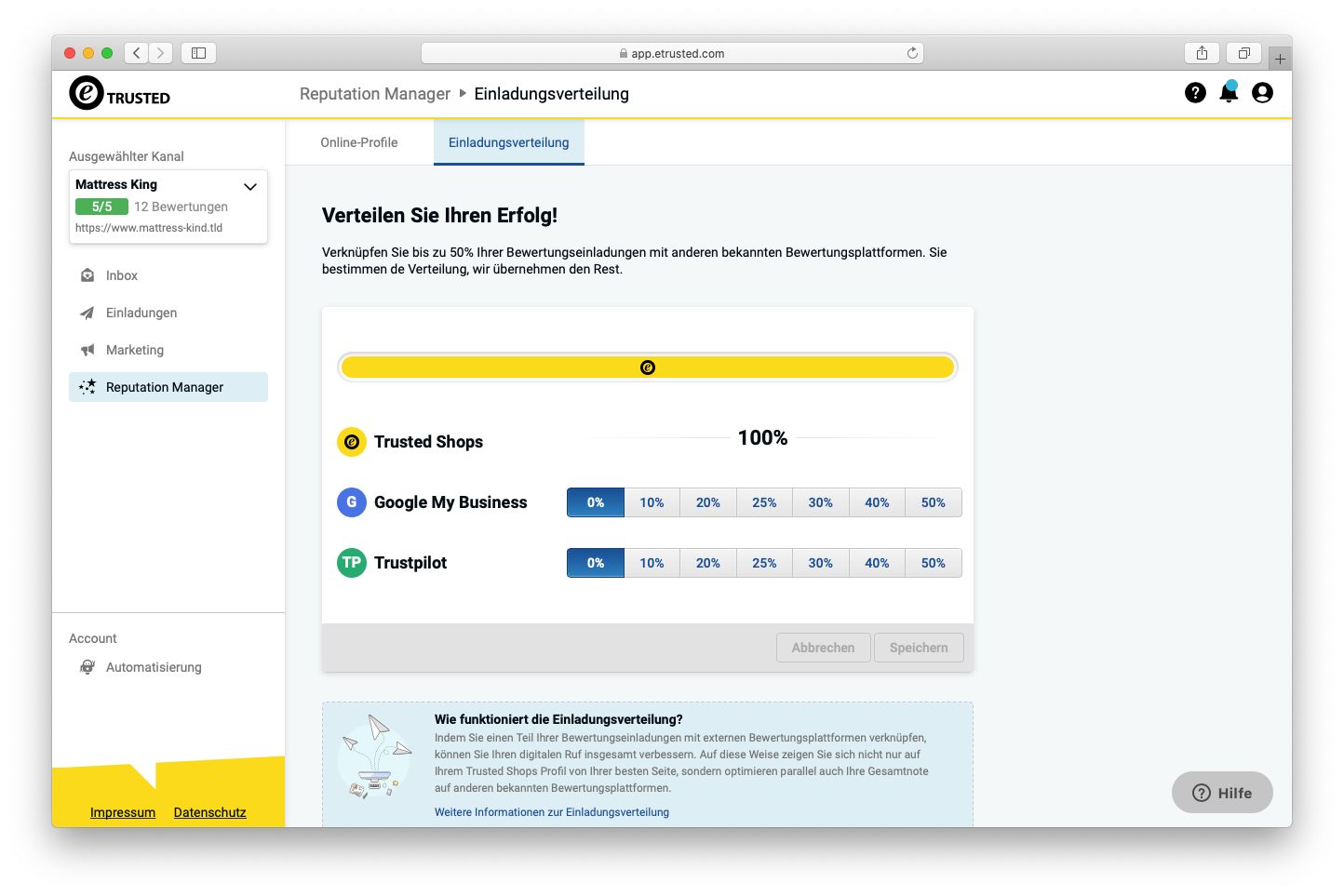The height and width of the screenshot is (896, 1344).
Task: Reload the page via refresh icon
Action: click(x=912, y=53)
